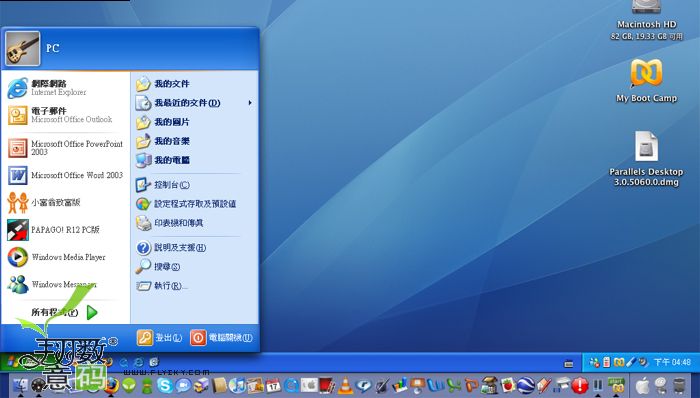Screen dimensions: 700x398
Task: Open green alien icon app in Dock
Action: (129, 385)
